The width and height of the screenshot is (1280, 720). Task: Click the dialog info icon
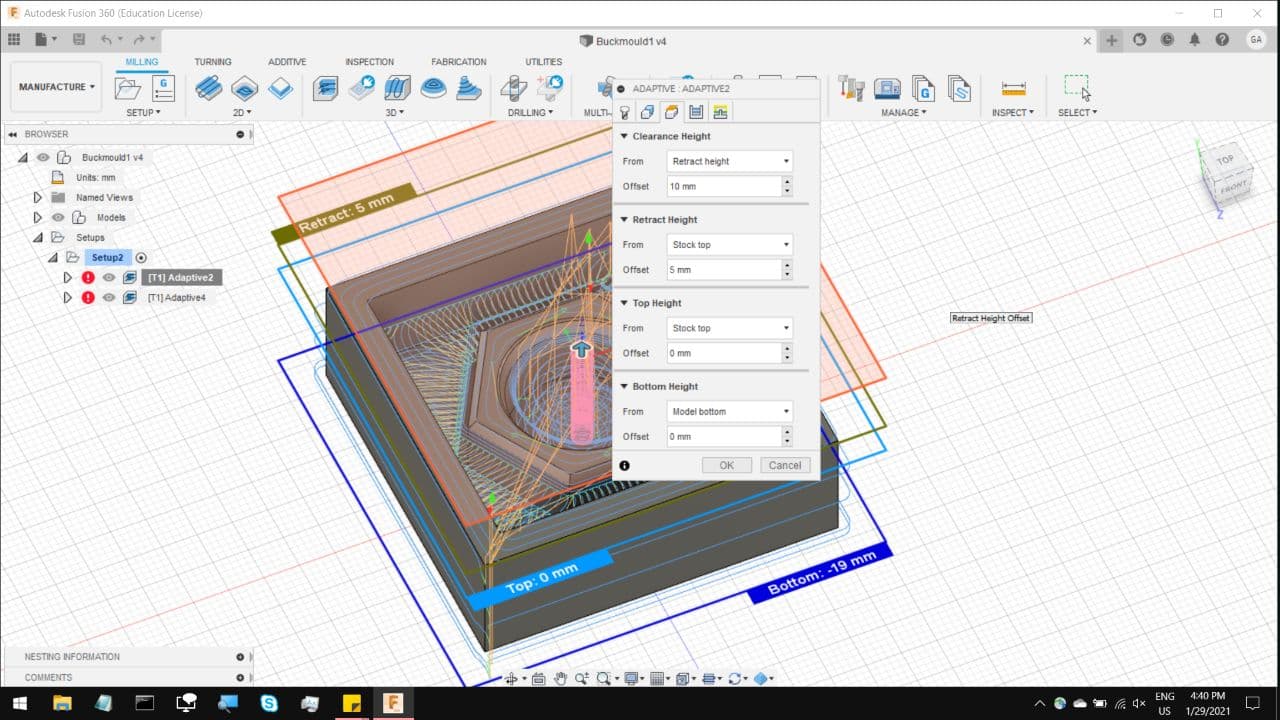[625, 465]
